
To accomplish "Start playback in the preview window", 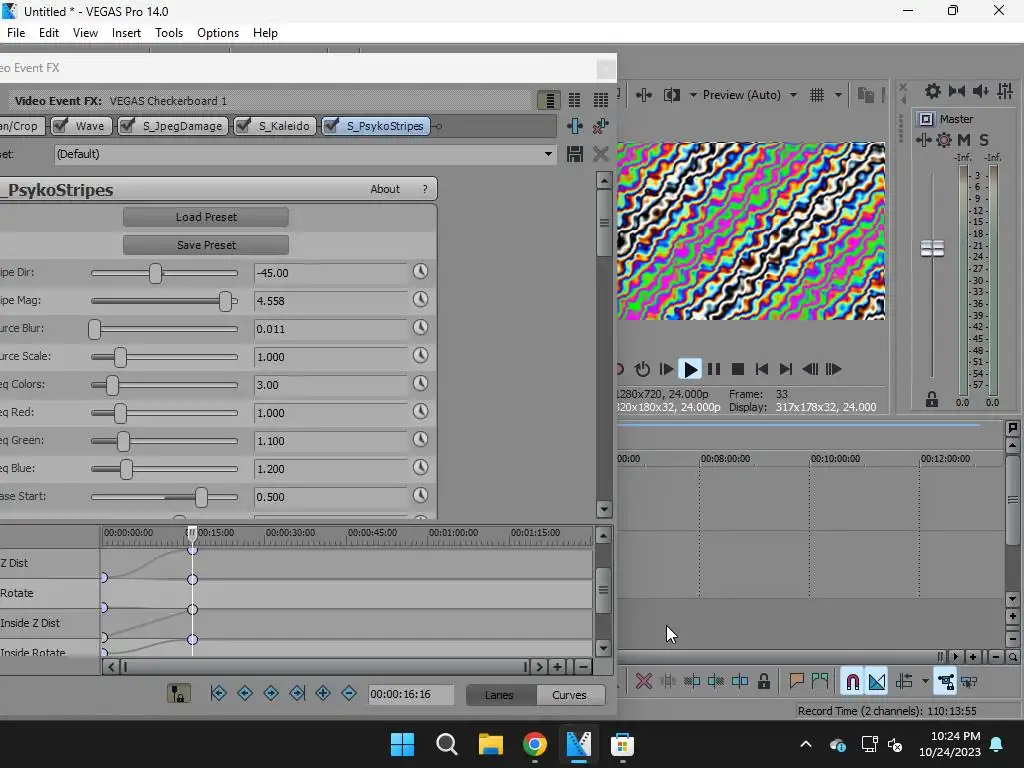I will click(x=690, y=369).
